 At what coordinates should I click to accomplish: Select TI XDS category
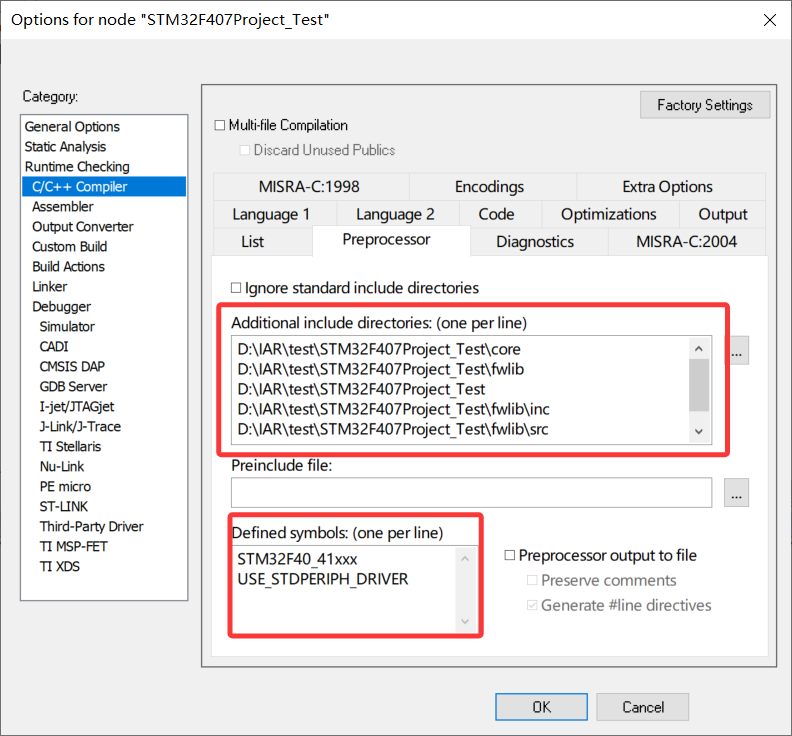[60, 567]
